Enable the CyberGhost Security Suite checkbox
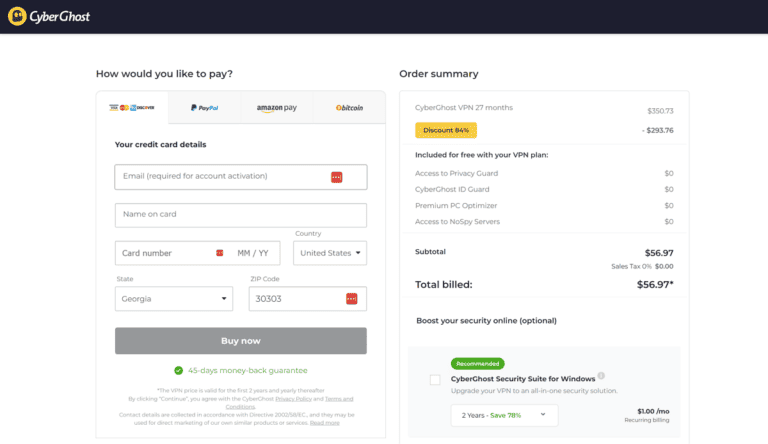The width and height of the screenshot is (768, 444). point(435,380)
